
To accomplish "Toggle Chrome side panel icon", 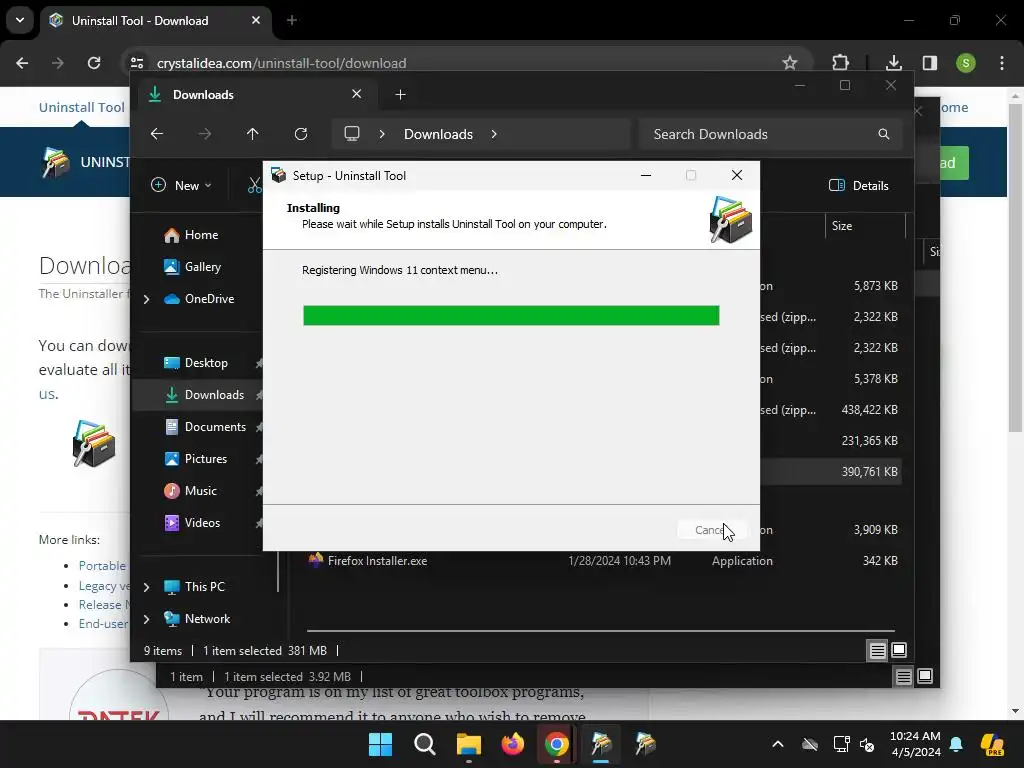I will click(x=929, y=63).
